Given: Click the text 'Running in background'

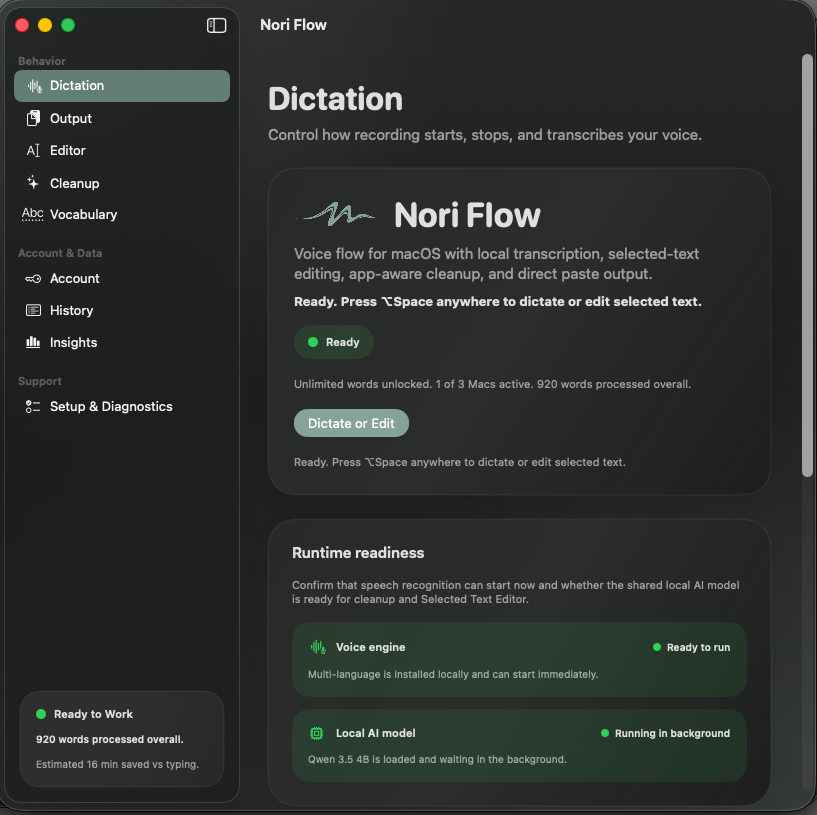Looking at the screenshot, I should pos(672,733).
